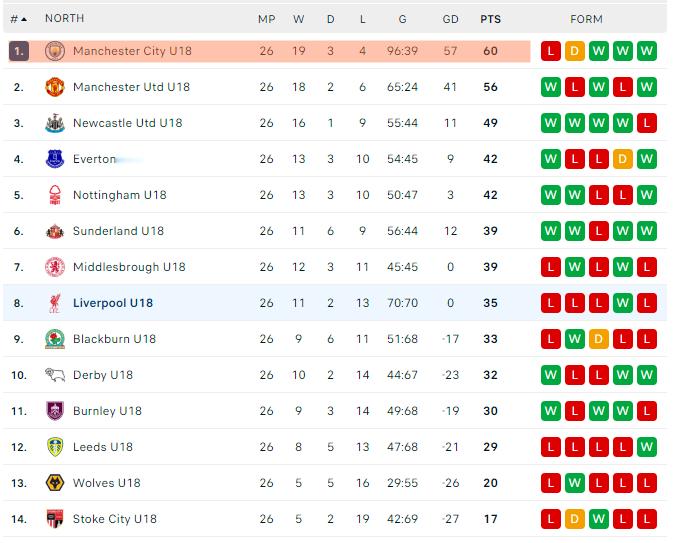Click Leeds U18's green W form badge
The width and height of the screenshot is (676, 543).
(647, 447)
